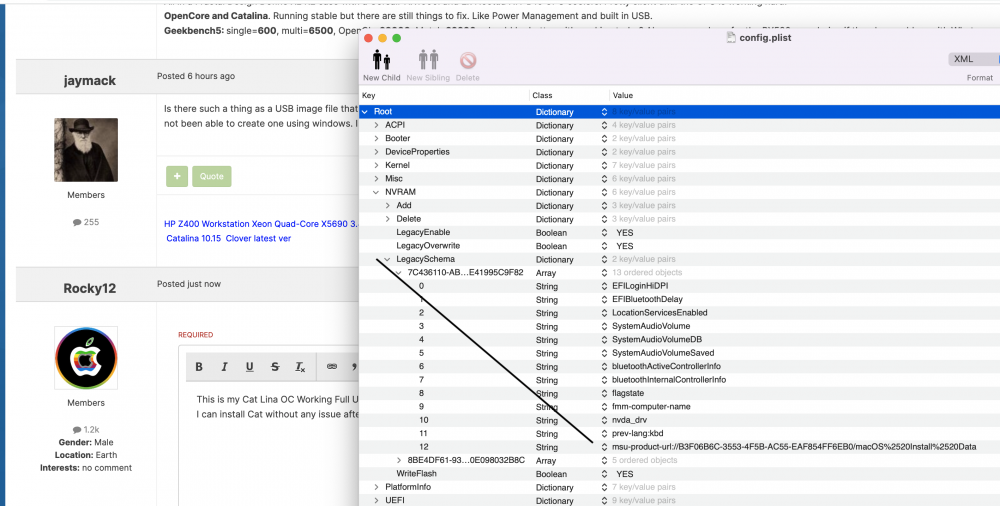Viewport: 1000px width, 506px height.
Task: Click jaymack's avatar picture
Action: click(86, 150)
